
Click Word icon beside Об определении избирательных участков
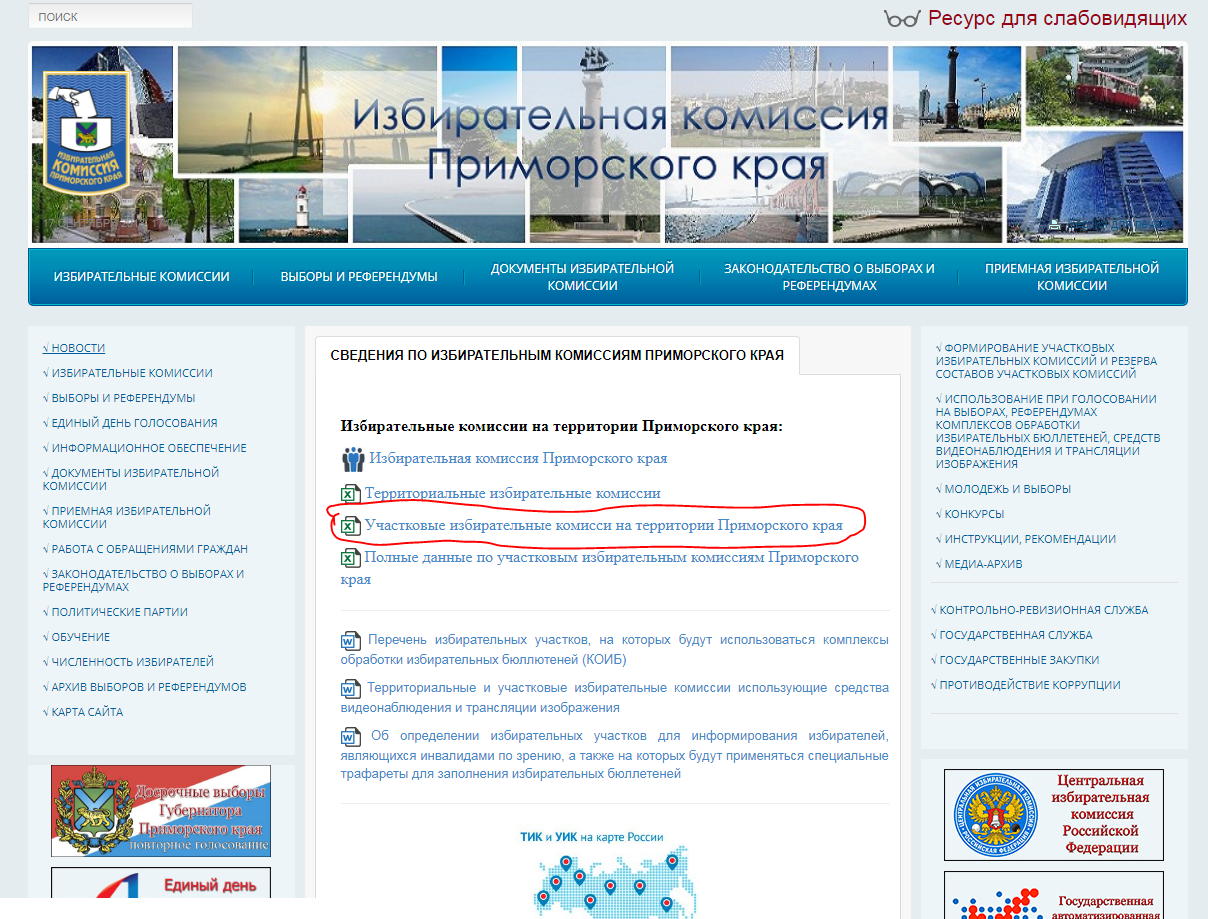[351, 737]
